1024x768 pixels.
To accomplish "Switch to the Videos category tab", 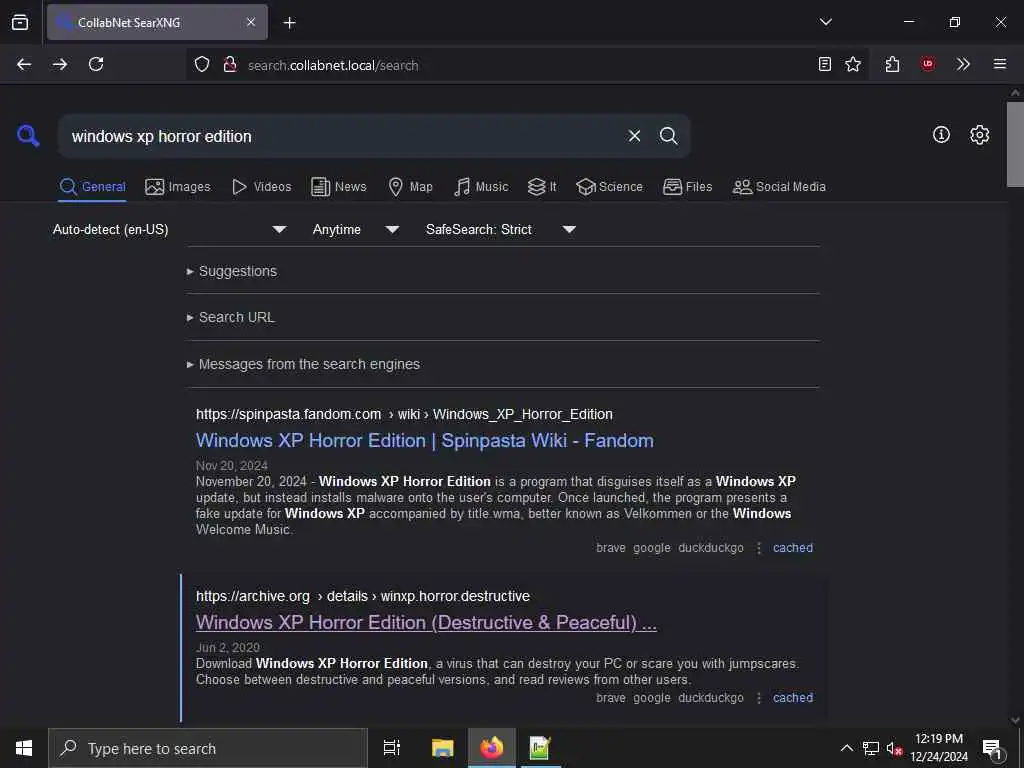I will (261, 187).
